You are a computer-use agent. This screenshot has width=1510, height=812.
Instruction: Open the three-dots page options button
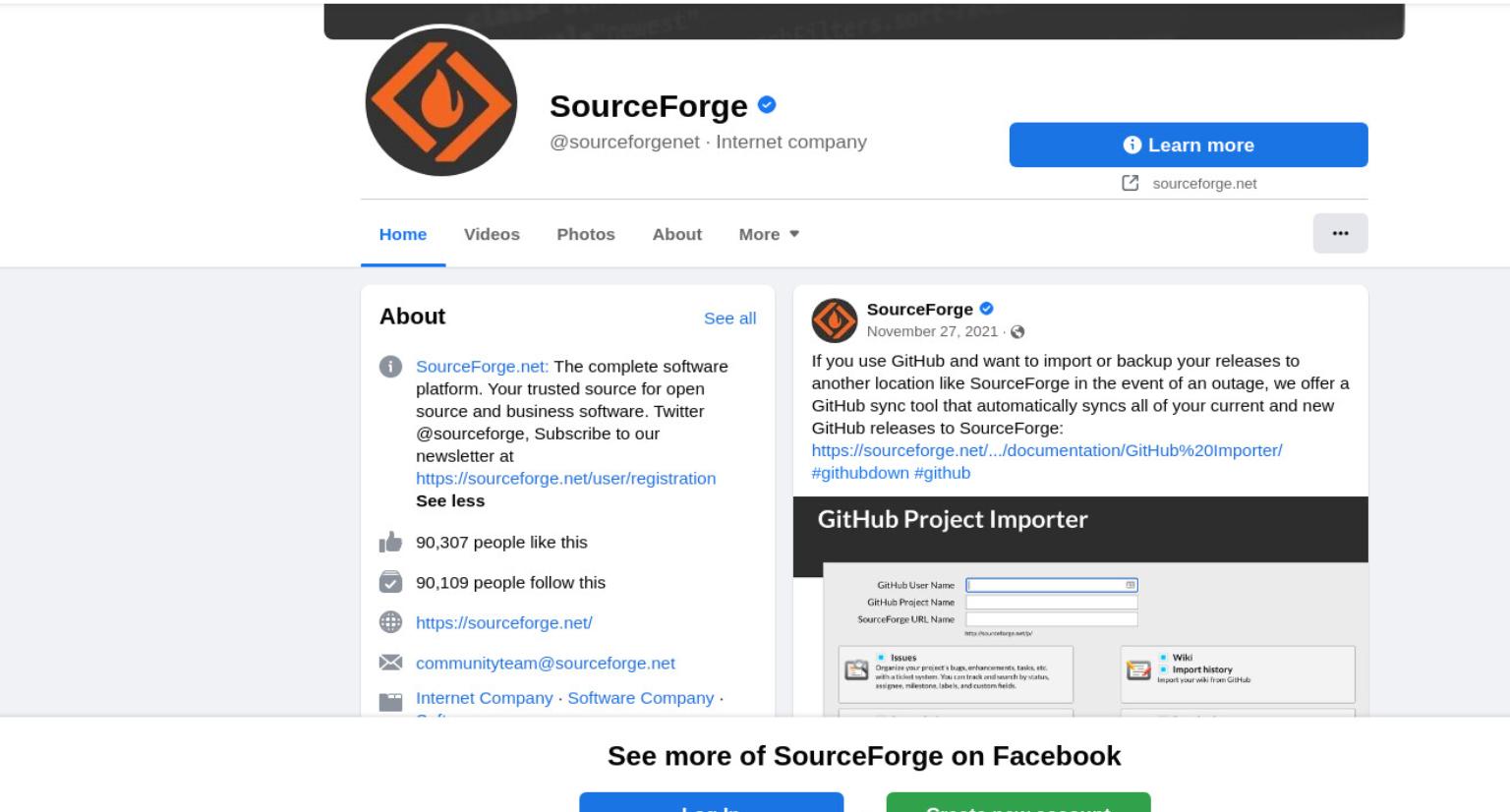[x=1340, y=233]
